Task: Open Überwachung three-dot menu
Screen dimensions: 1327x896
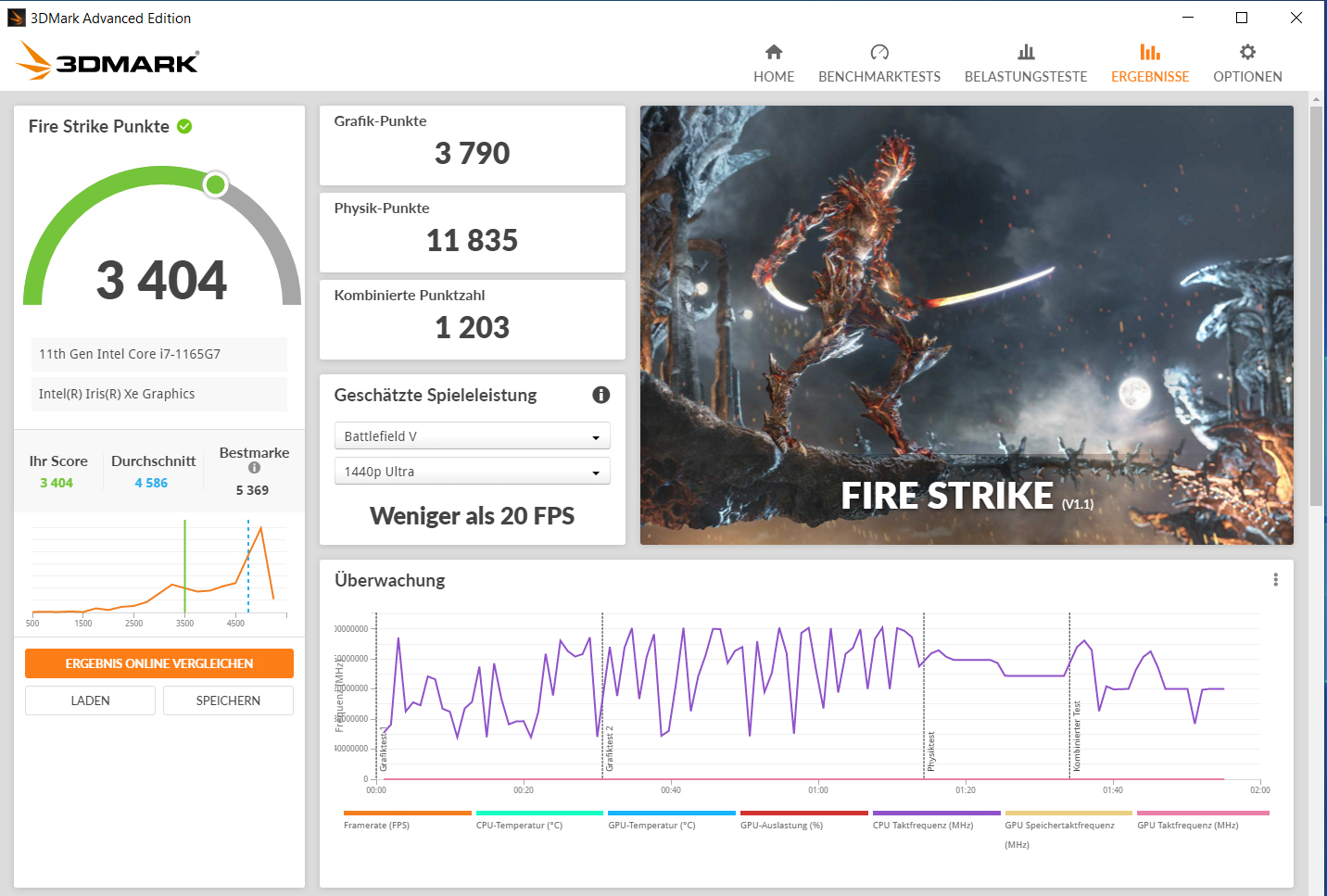Action: (1275, 580)
